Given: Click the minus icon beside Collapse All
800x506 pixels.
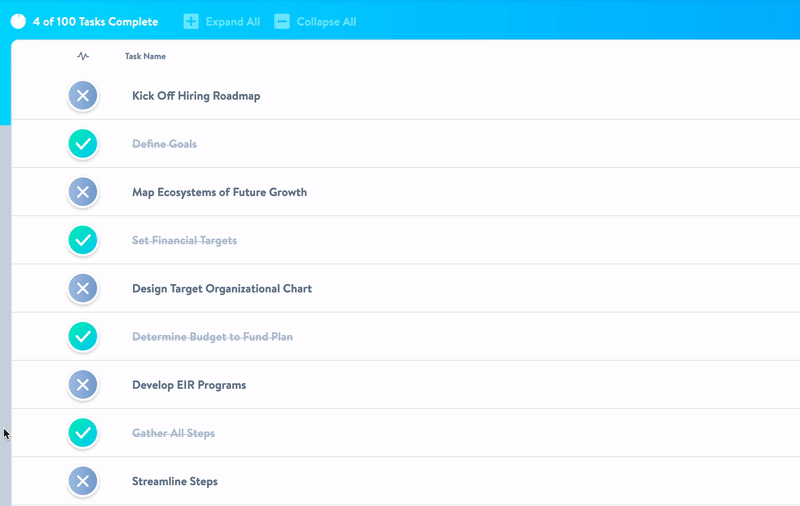Looking at the screenshot, I should point(282,21).
